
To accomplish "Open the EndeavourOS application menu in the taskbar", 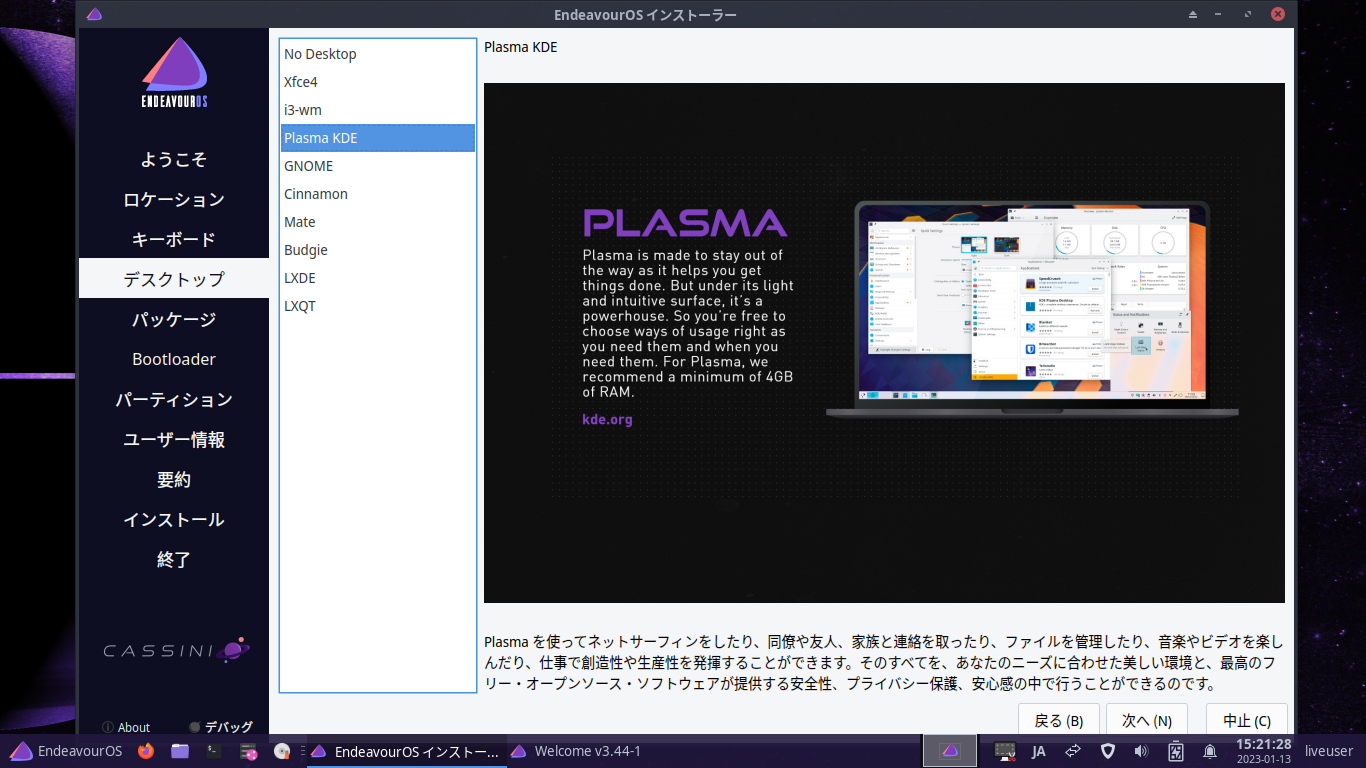I will (x=66, y=751).
